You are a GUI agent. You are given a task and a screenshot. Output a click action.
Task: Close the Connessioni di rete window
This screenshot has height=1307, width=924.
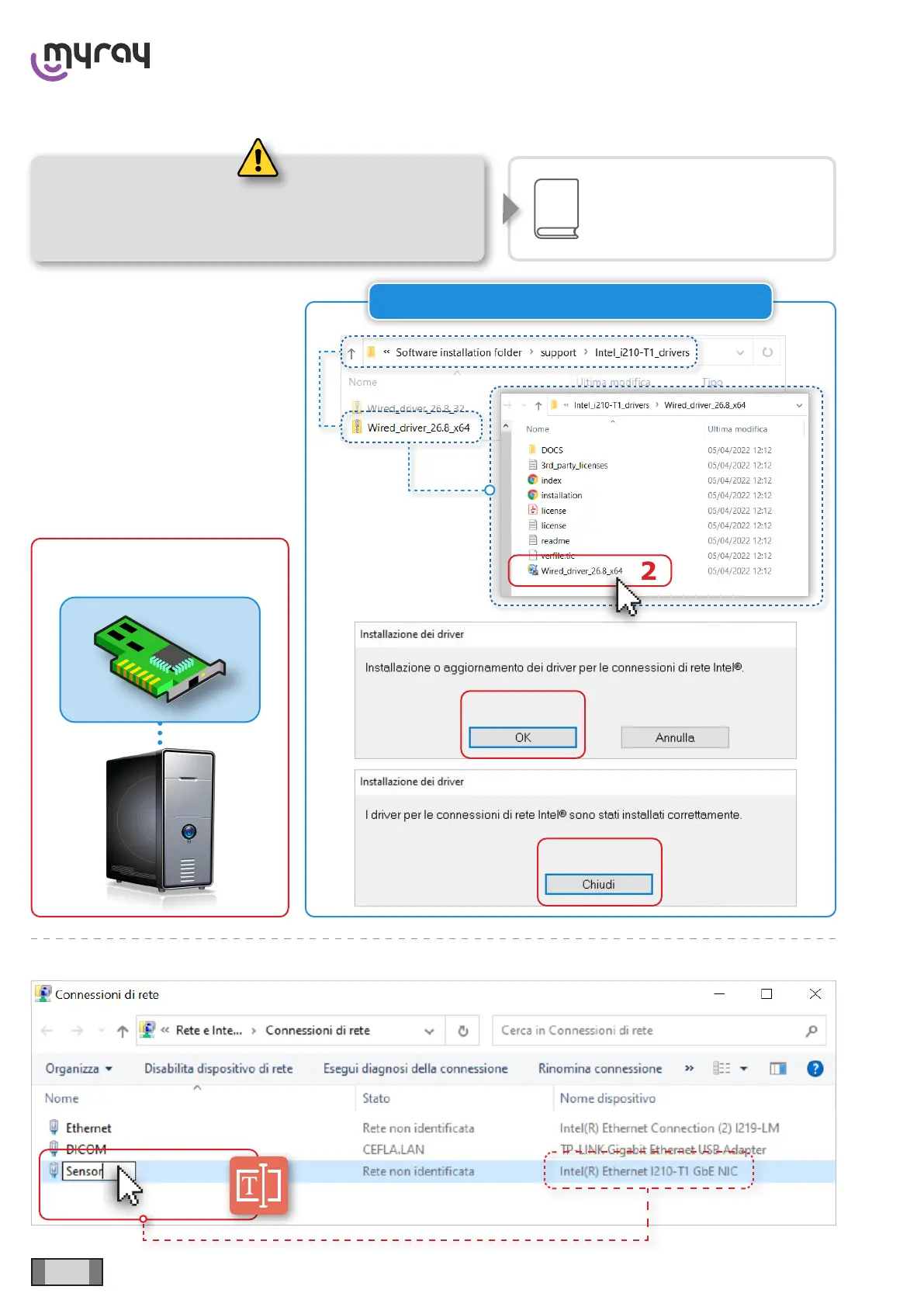pos(815,993)
